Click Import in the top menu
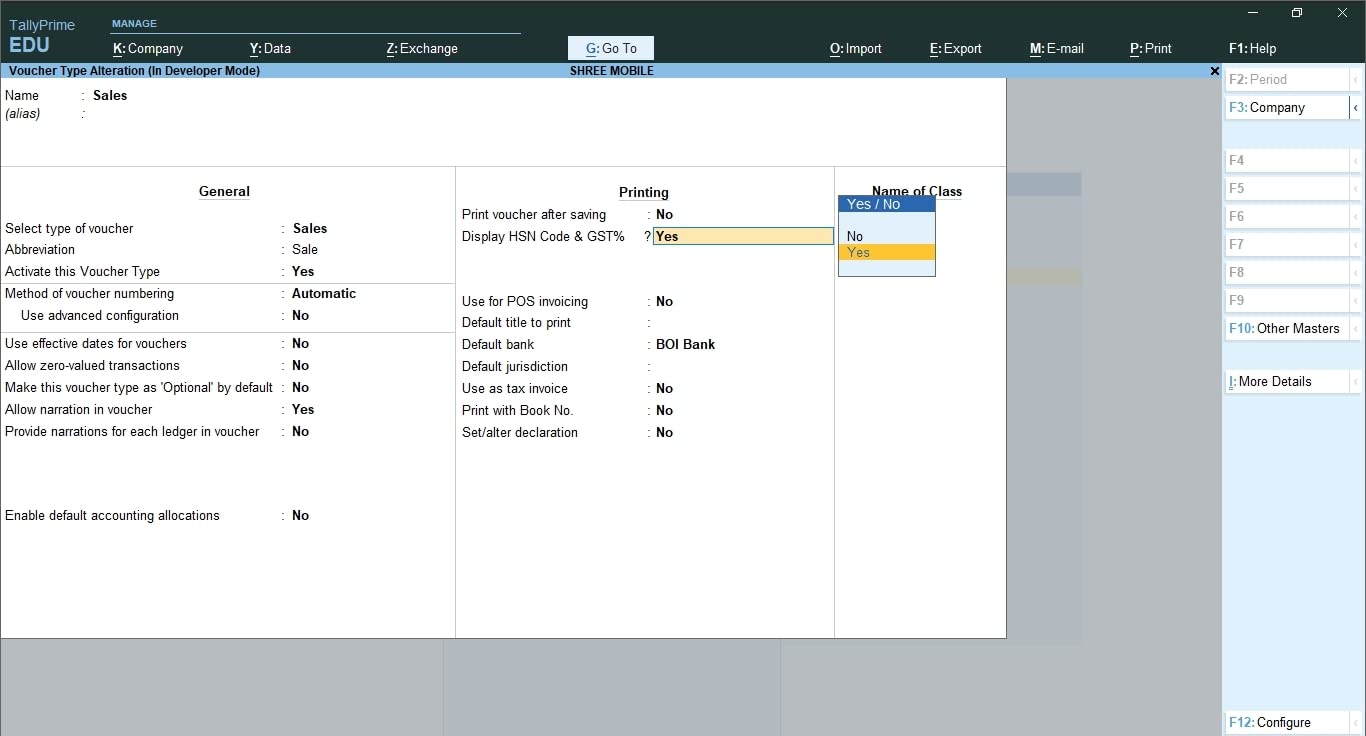1366x736 pixels. pos(856,48)
